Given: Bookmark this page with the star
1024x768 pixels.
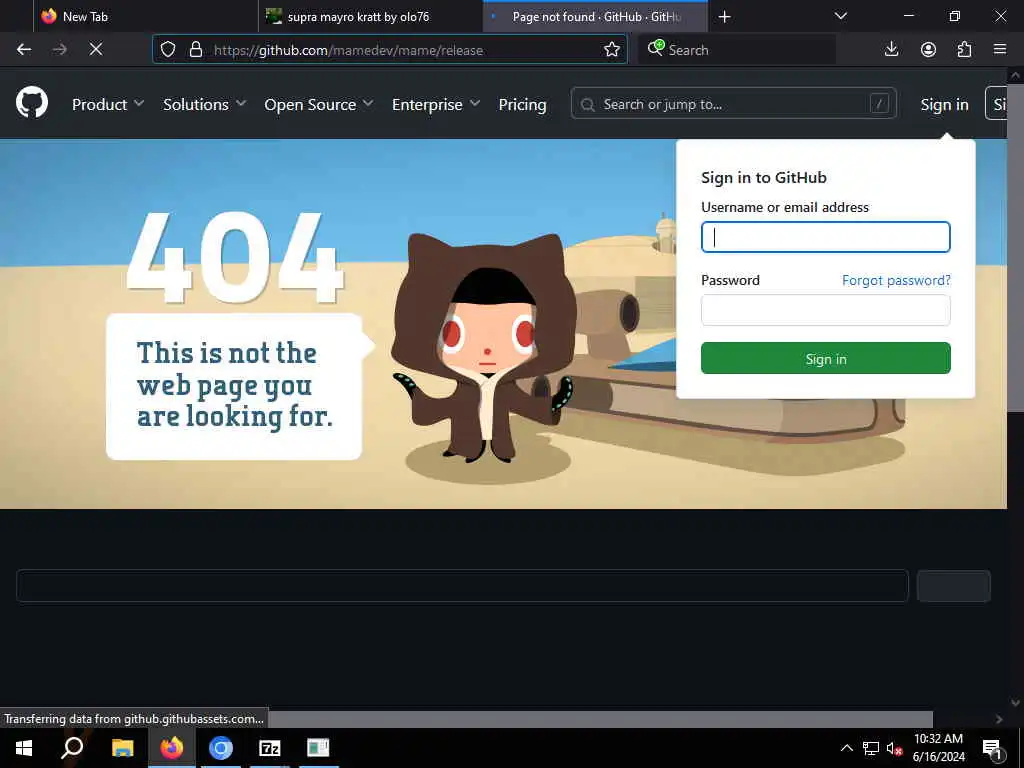Looking at the screenshot, I should pos(612,50).
